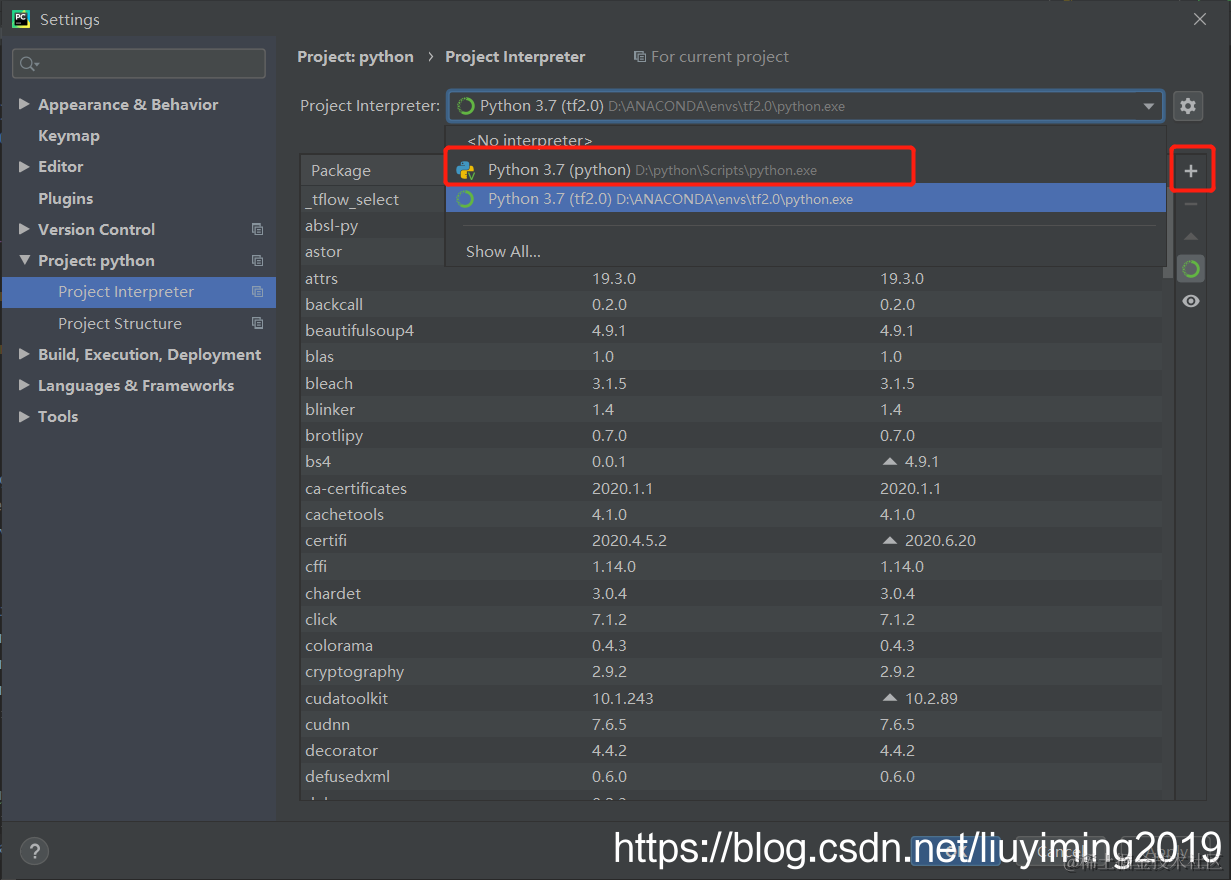Select the _tflow_select package row
1231x880 pixels.
[373, 199]
